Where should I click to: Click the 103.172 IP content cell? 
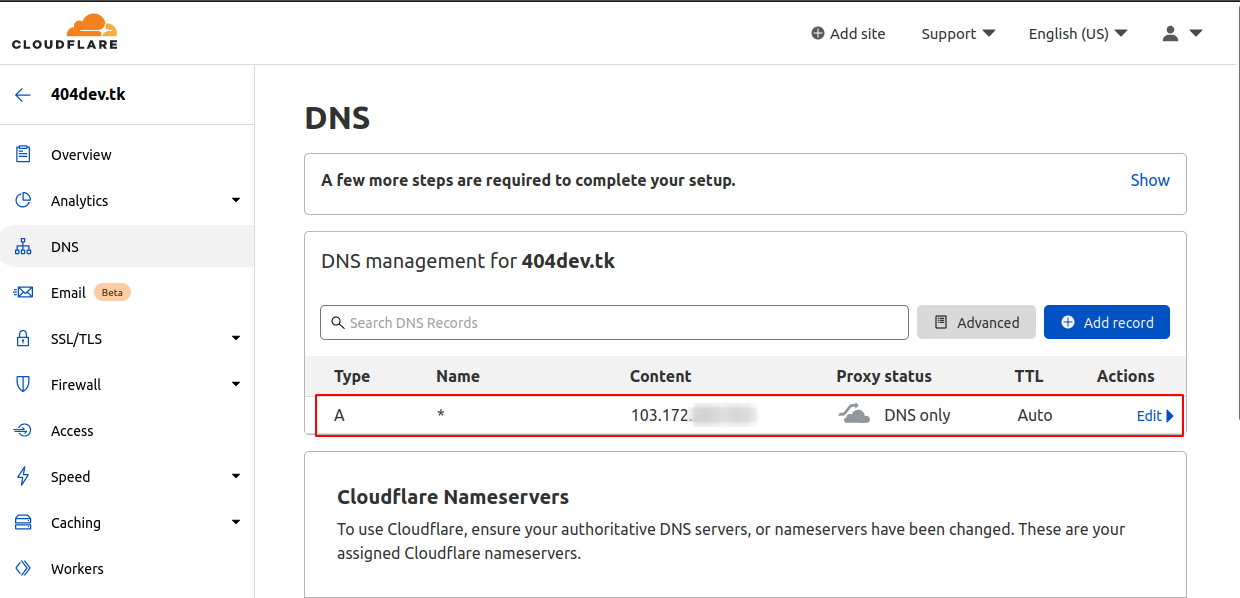[694, 415]
